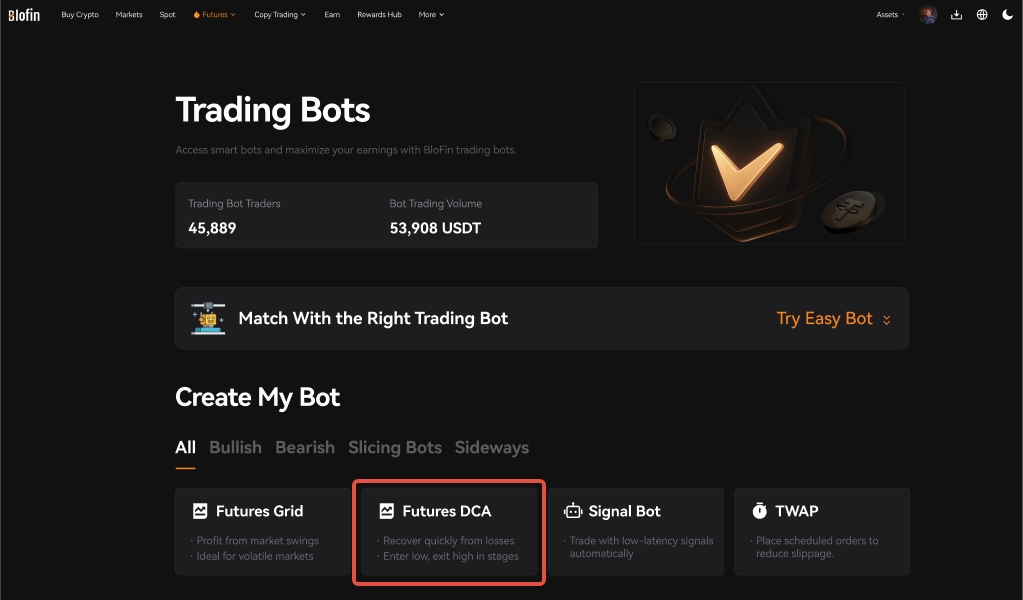The width and height of the screenshot is (1023, 600).
Task: Click the Blofin logo
Action: [24, 14]
